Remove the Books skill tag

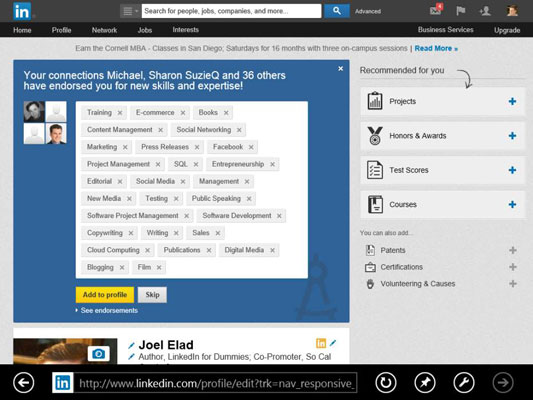tap(226, 112)
